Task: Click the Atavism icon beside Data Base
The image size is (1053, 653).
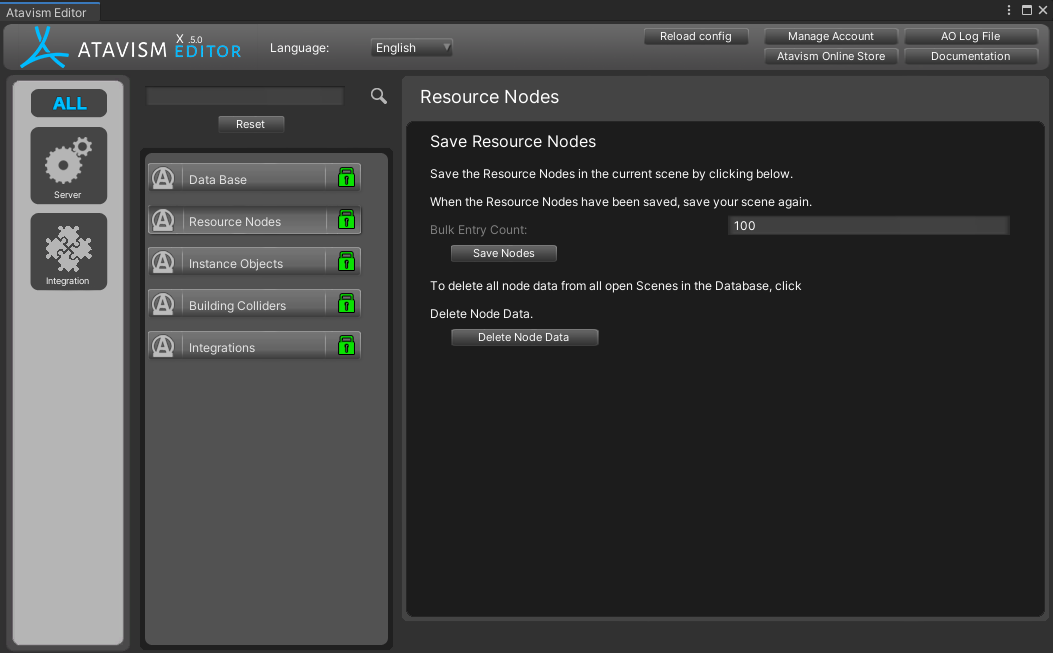Action: tap(163, 179)
